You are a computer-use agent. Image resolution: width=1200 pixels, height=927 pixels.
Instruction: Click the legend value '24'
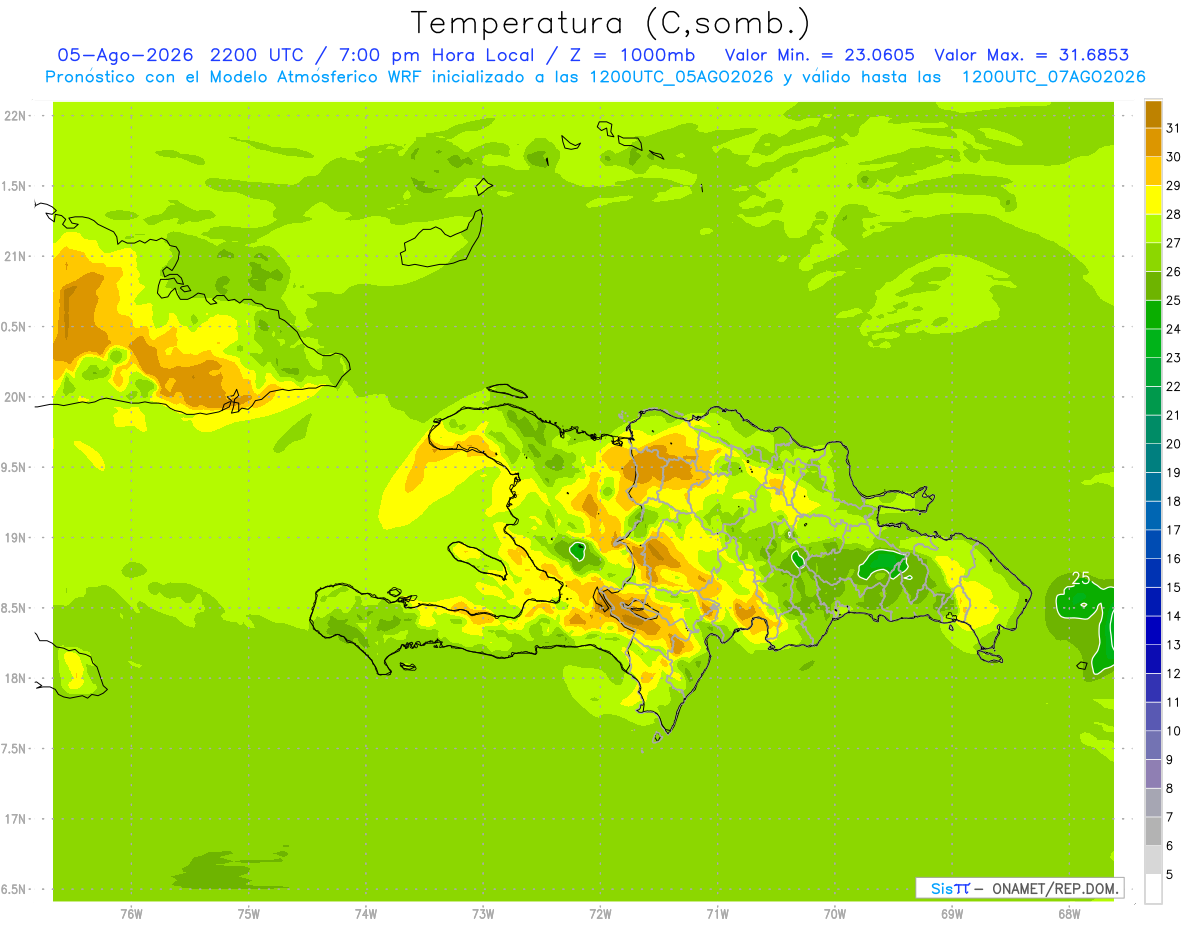[x=1173, y=329]
